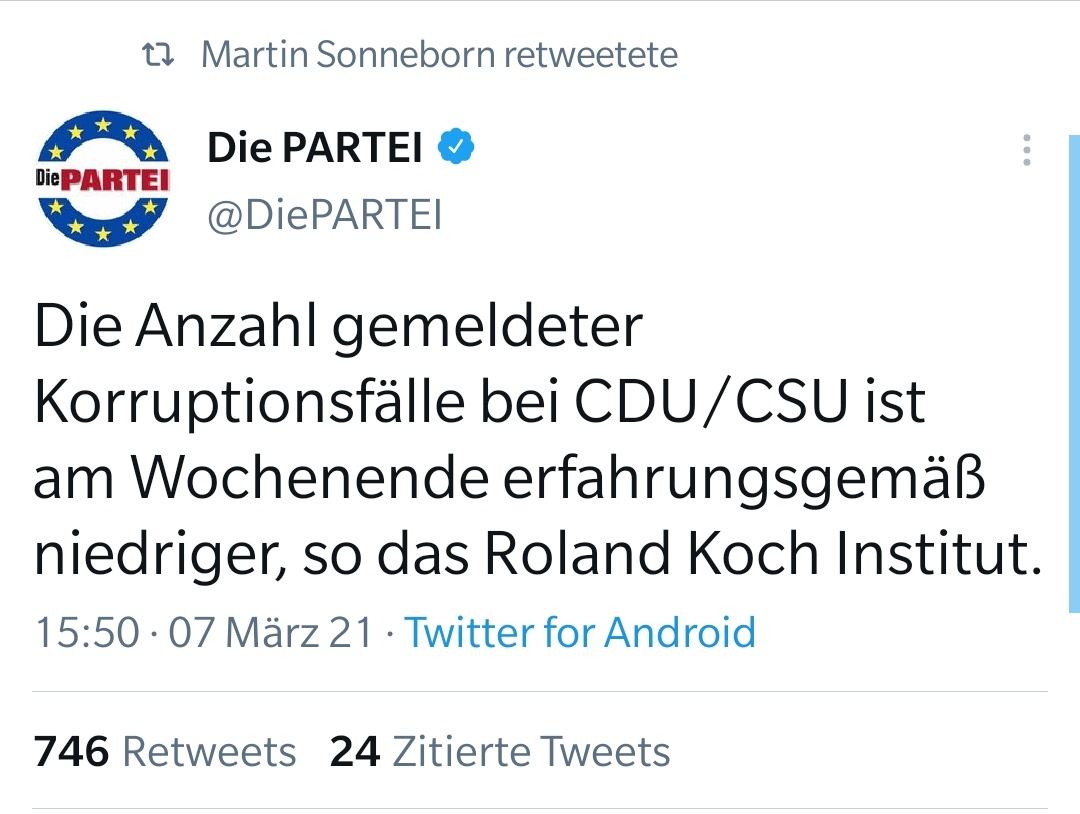
Task: Click the 746 retweet count number
Action: pyautogui.click(x=71, y=752)
